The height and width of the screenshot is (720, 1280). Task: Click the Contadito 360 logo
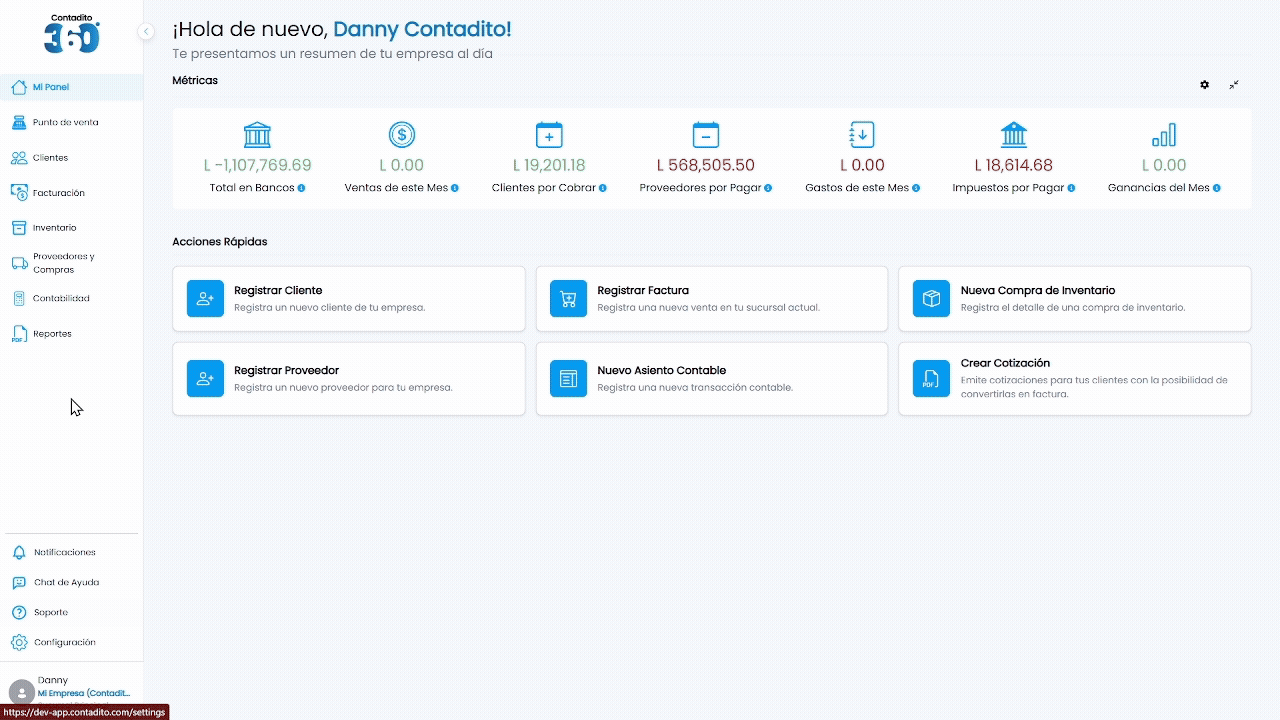tap(72, 34)
